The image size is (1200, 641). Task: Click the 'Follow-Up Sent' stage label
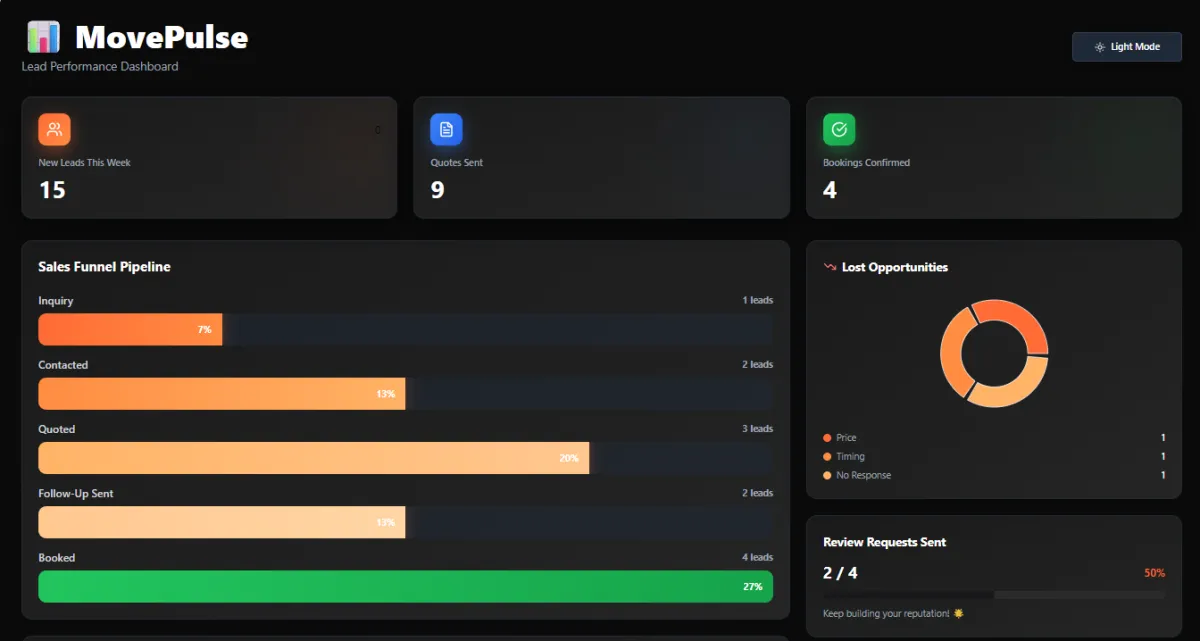click(76, 494)
